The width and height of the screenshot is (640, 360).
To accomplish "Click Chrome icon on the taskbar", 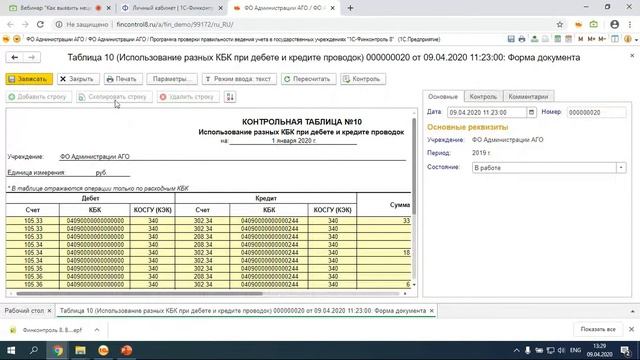I will point(58,351).
